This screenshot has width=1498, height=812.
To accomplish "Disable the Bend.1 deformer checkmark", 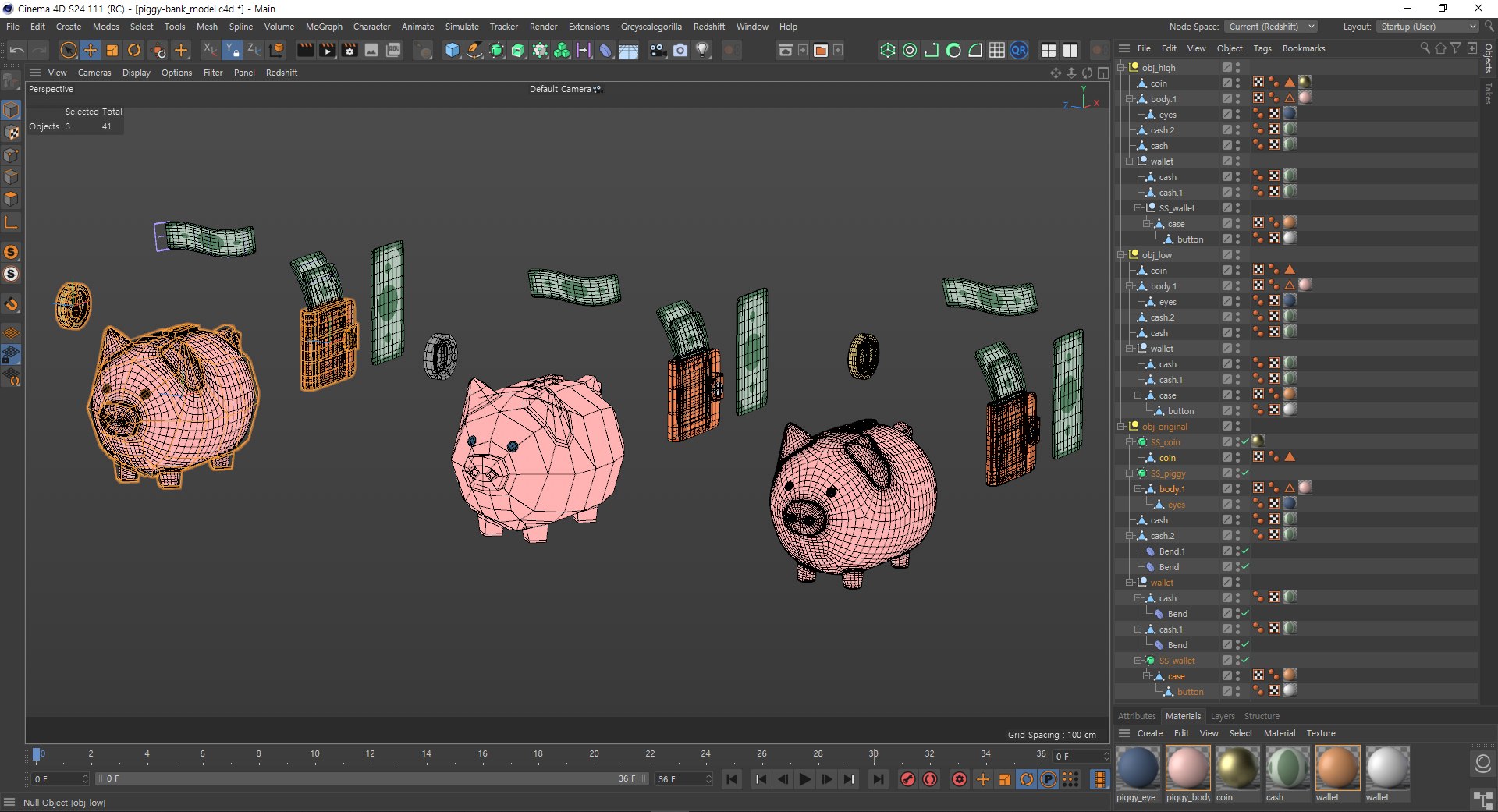I will click(1245, 551).
